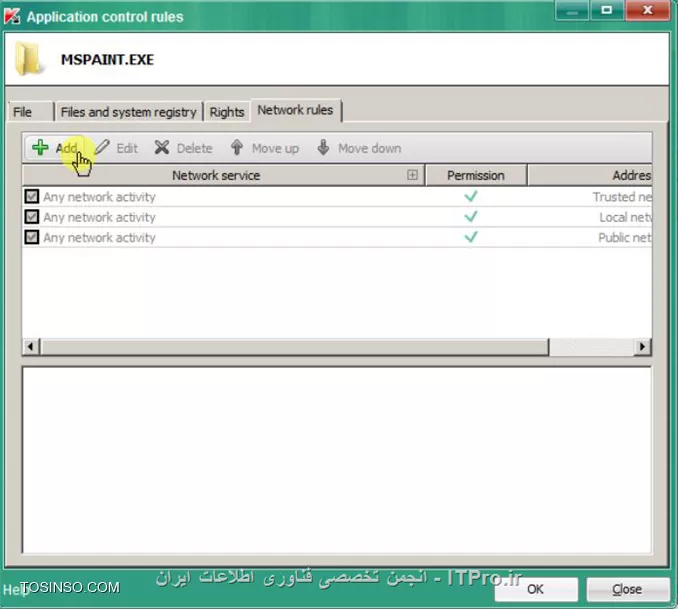Click the Kaspersky logo in title bar
678x609 pixels.
point(12,16)
